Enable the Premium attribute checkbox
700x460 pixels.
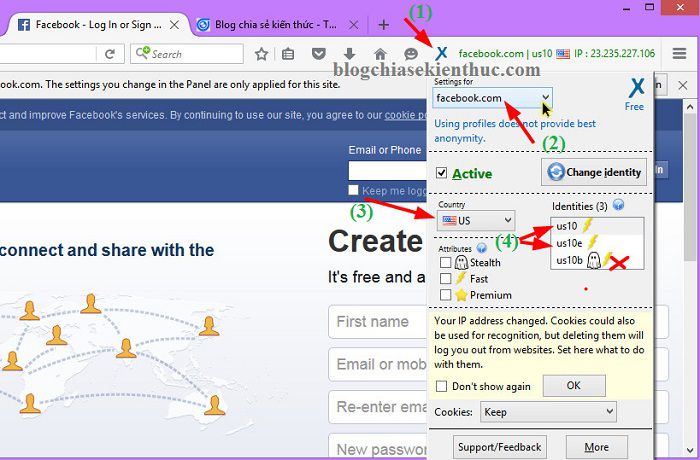[x=445, y=295]
